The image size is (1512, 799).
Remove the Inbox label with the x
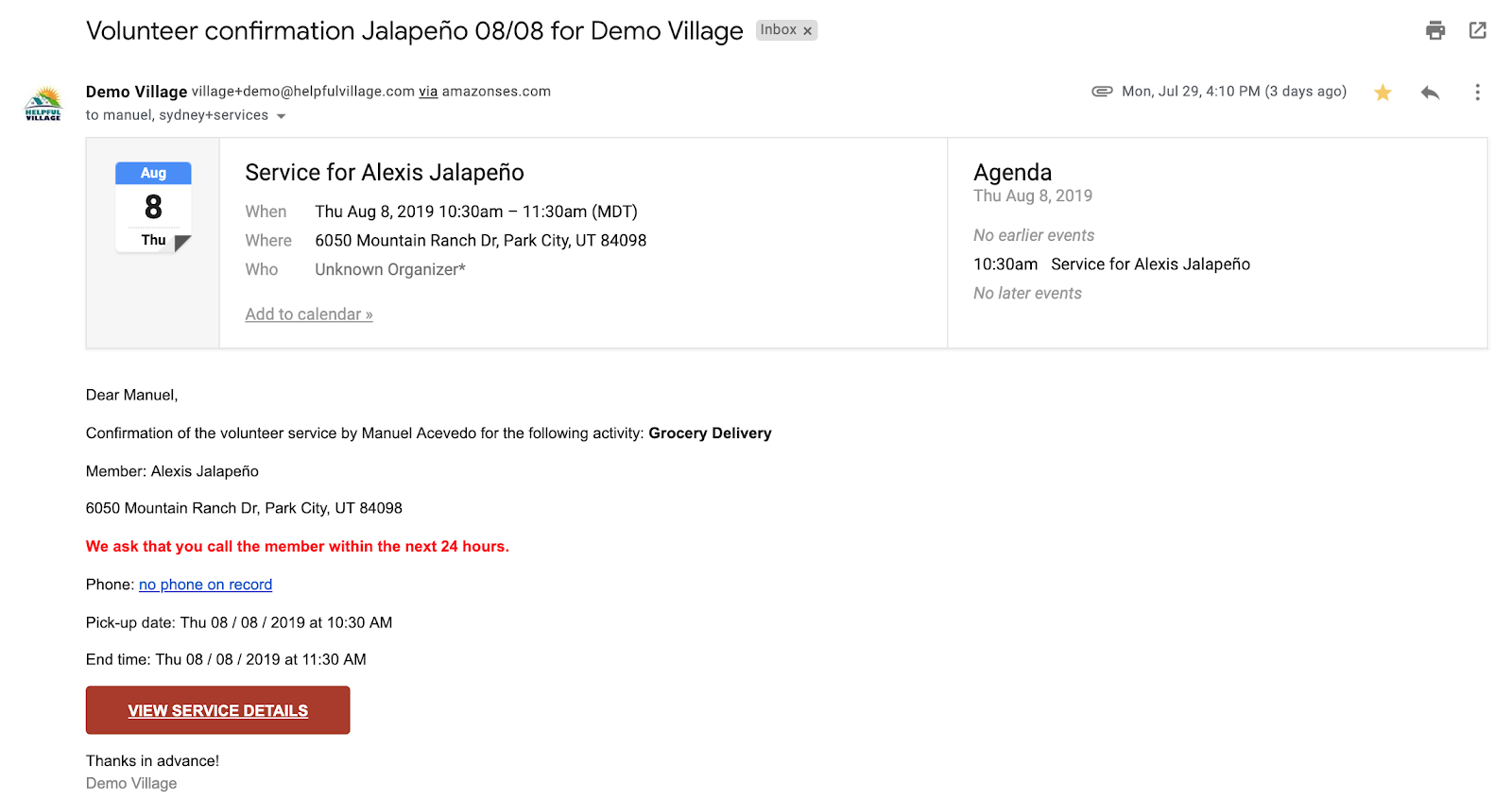(807, 31)
